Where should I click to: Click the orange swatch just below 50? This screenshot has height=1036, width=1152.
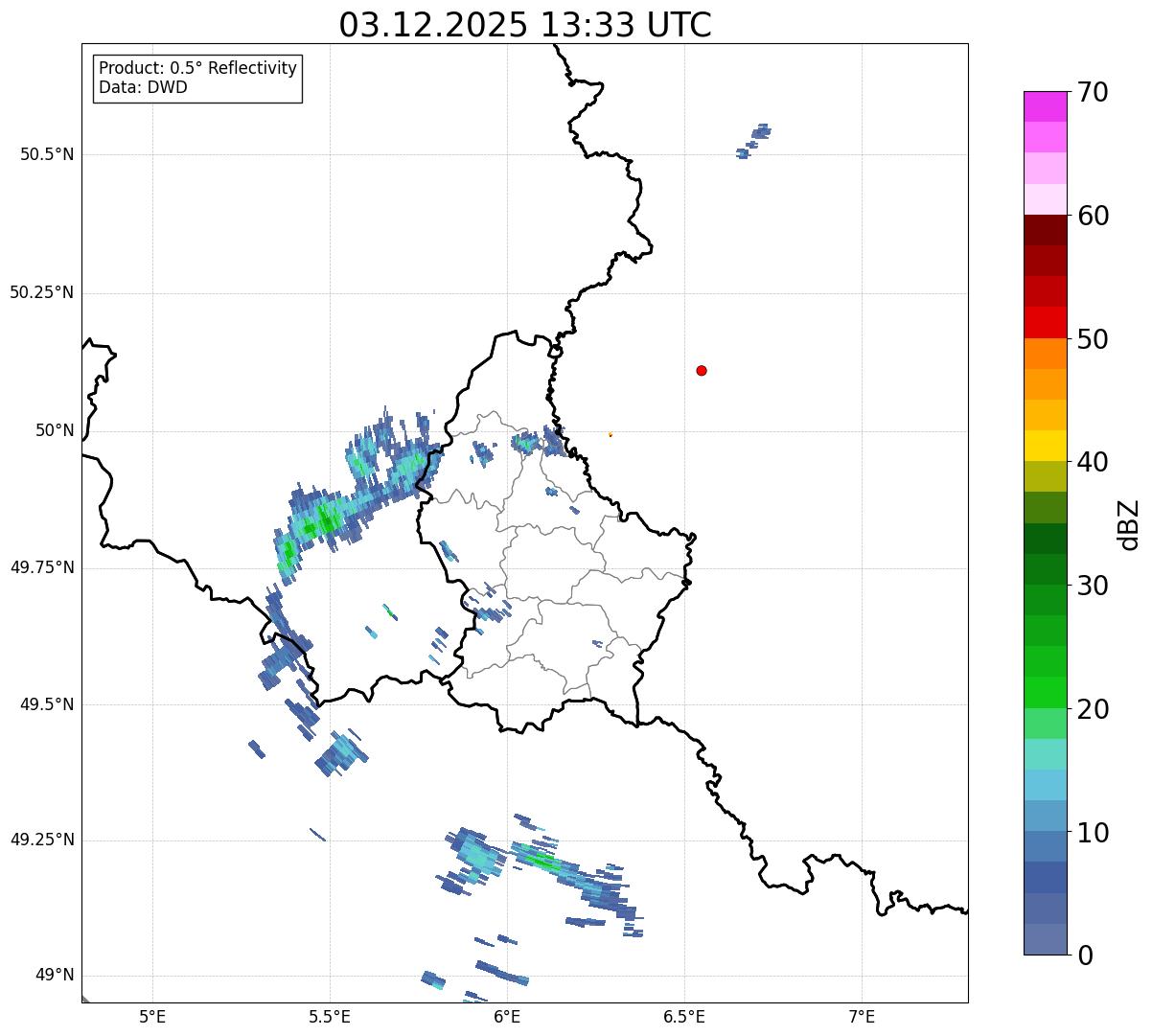pos(1046,354)
